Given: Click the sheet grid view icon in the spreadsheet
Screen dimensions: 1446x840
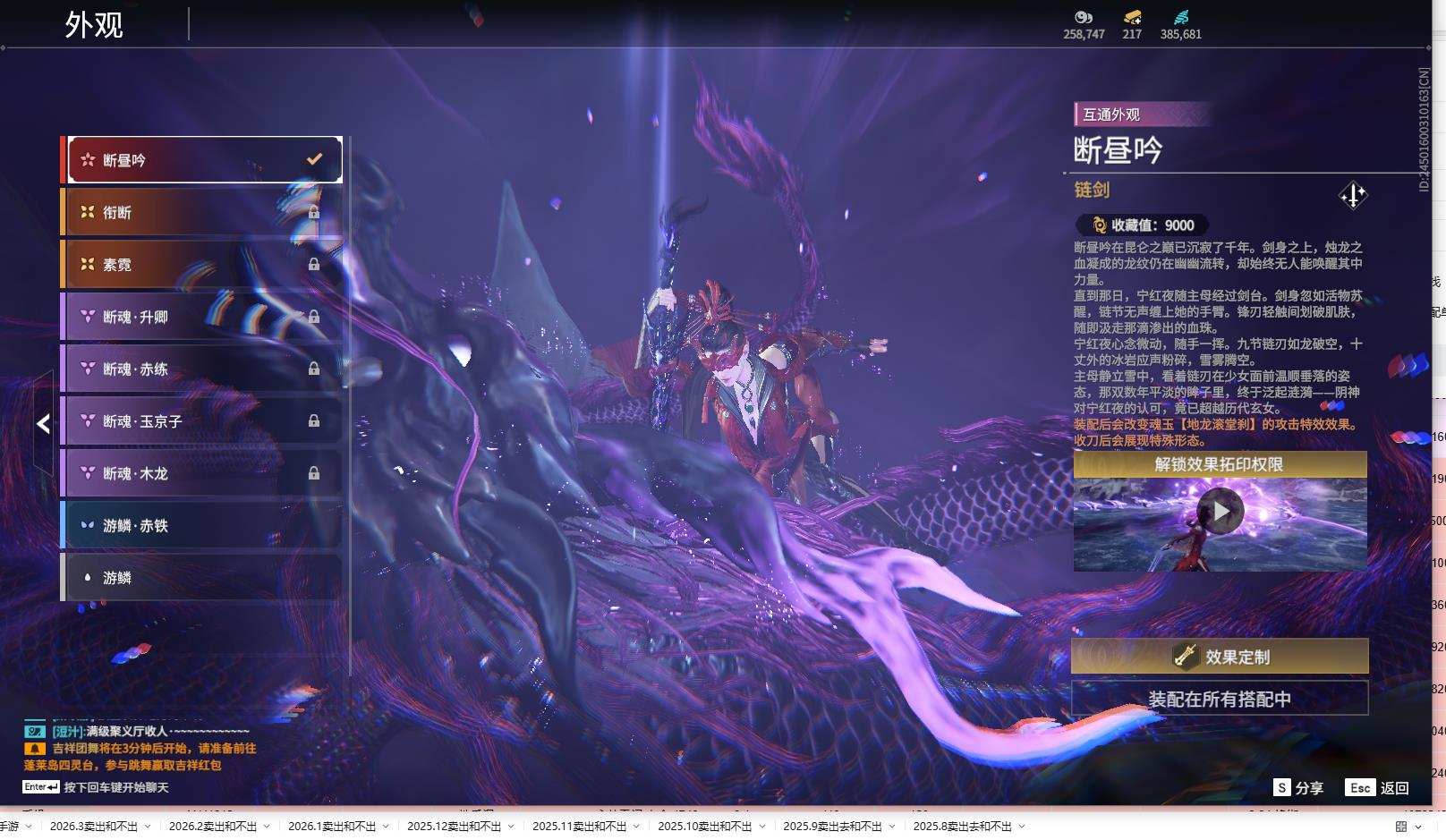Looking at the screenshot, I should (1401, 827).
